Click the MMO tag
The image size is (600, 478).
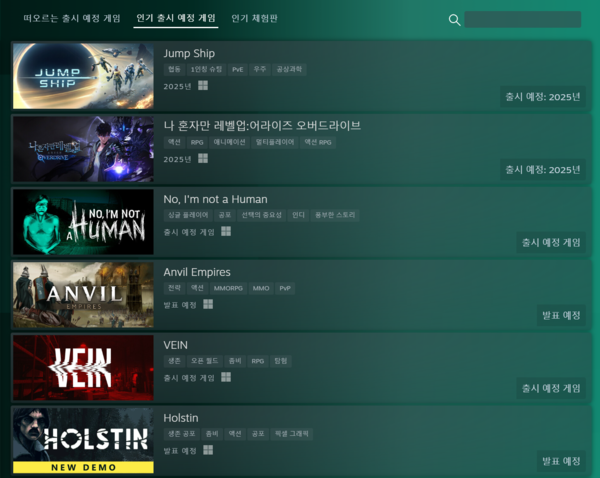pyautogui.click(x=261, y=288)
